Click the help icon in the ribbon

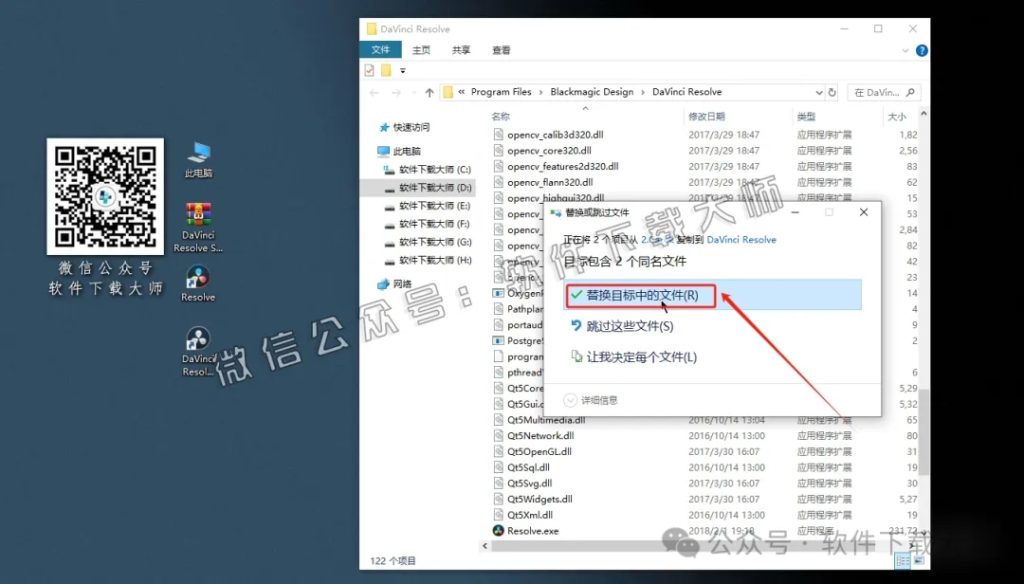pos(920,50)
